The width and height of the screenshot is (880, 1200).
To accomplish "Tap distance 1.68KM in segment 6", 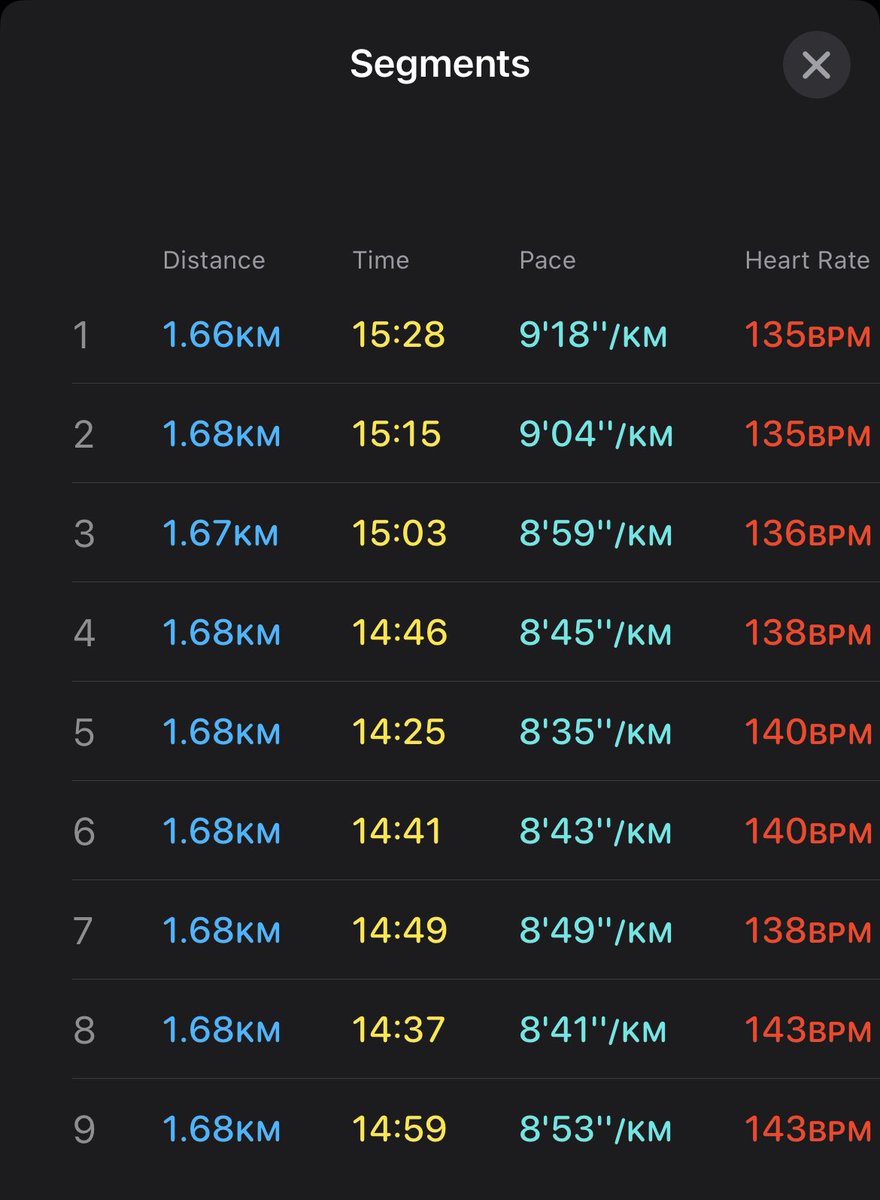I will [x=222, y=831].
